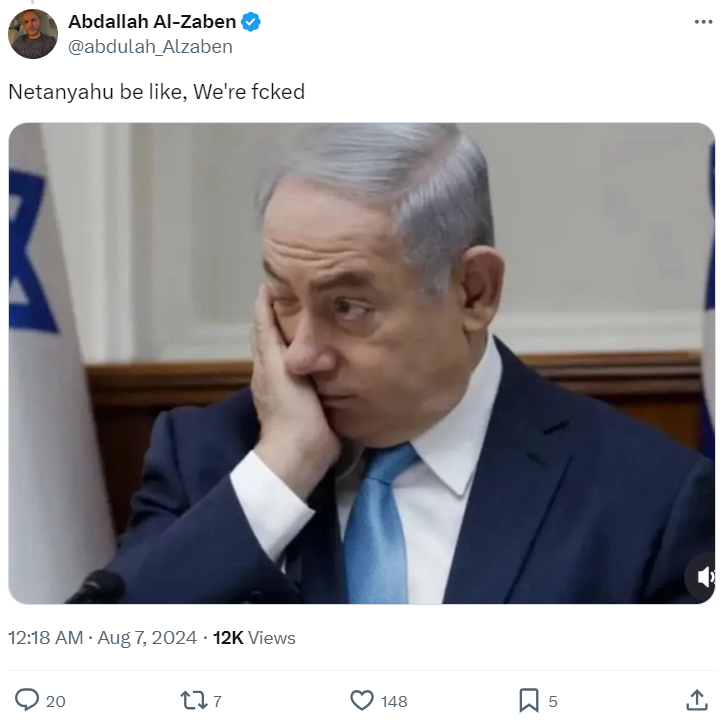Open Abdallah Al-Zaben's profile picture
722x728 pixels.
coord(33,34)
